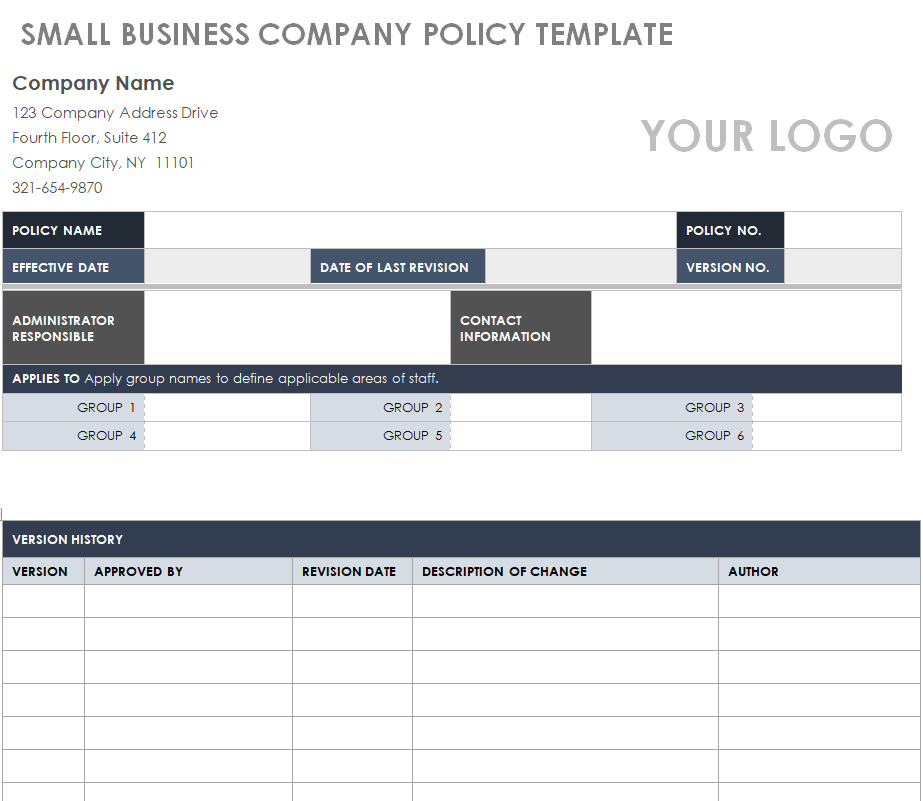
Task: Click the Description of Change column header
Action: (504, 572)
